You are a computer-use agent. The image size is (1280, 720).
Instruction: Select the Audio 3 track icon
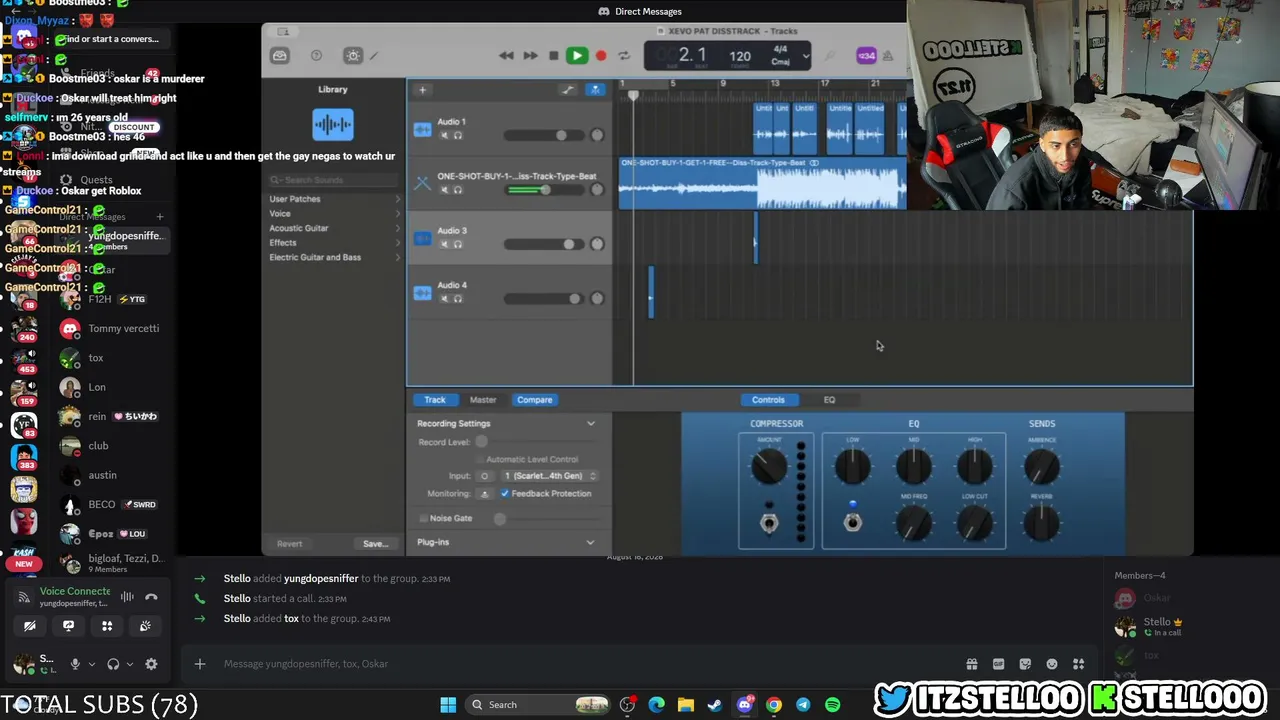(422, 238)
